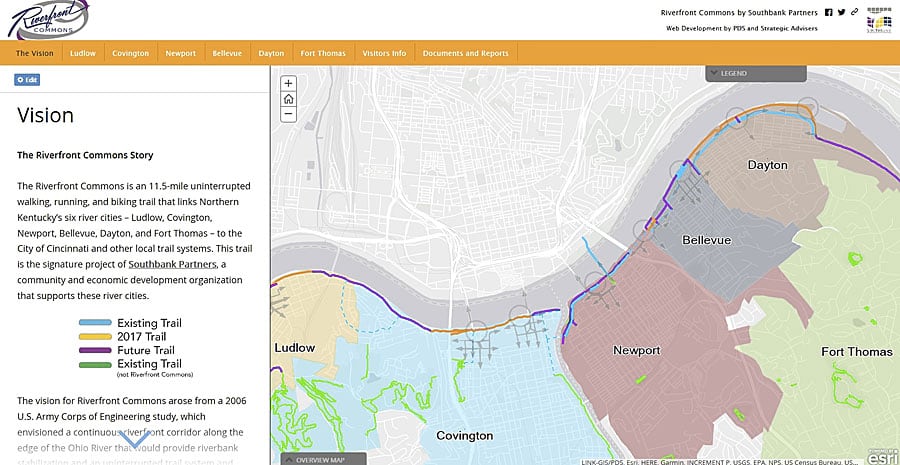Click the Bellevue label on the map

point(707,240)
